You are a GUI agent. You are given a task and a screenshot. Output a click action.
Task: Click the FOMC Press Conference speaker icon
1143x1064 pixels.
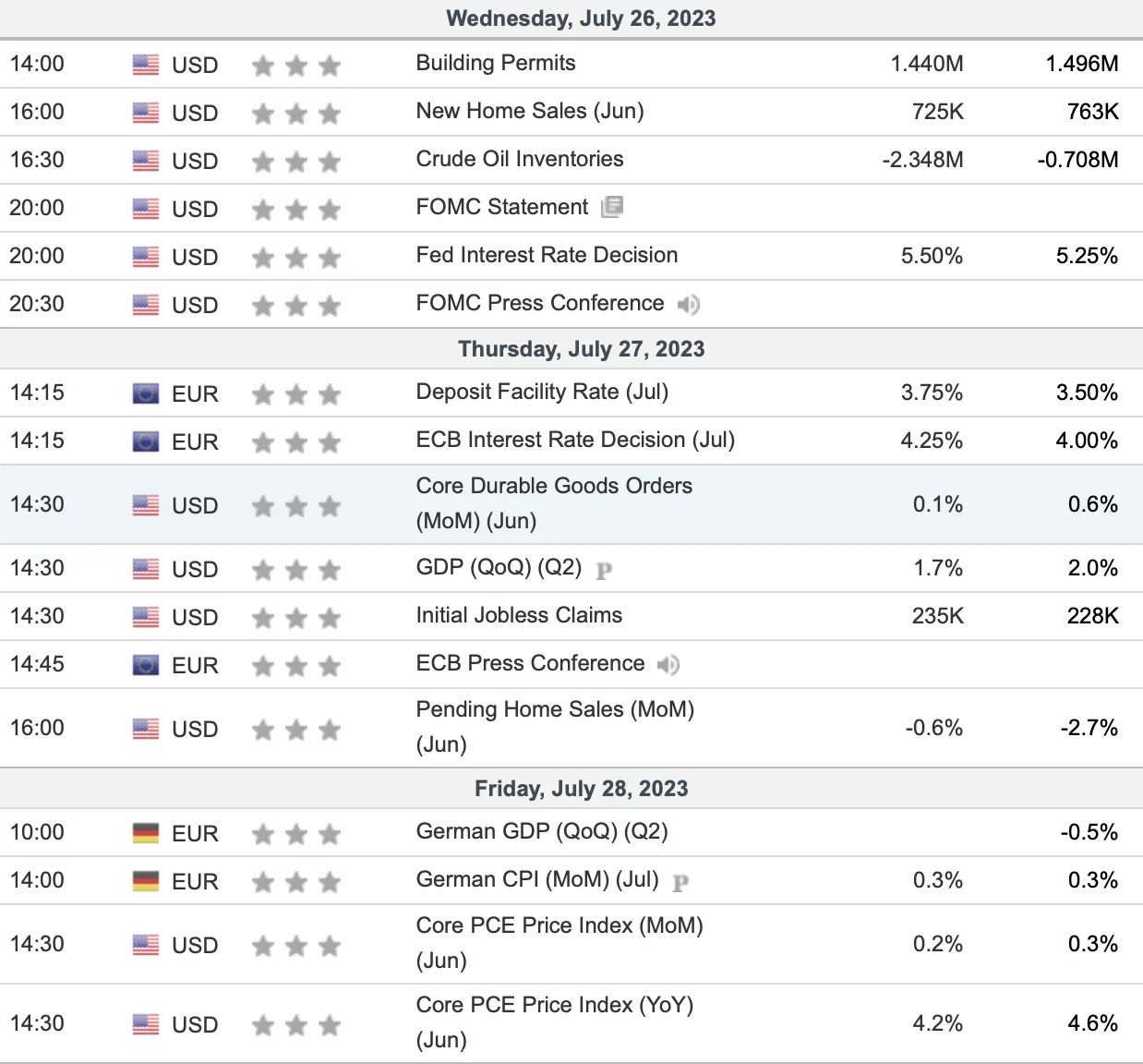pyautogui.click(x=689, y=304)
